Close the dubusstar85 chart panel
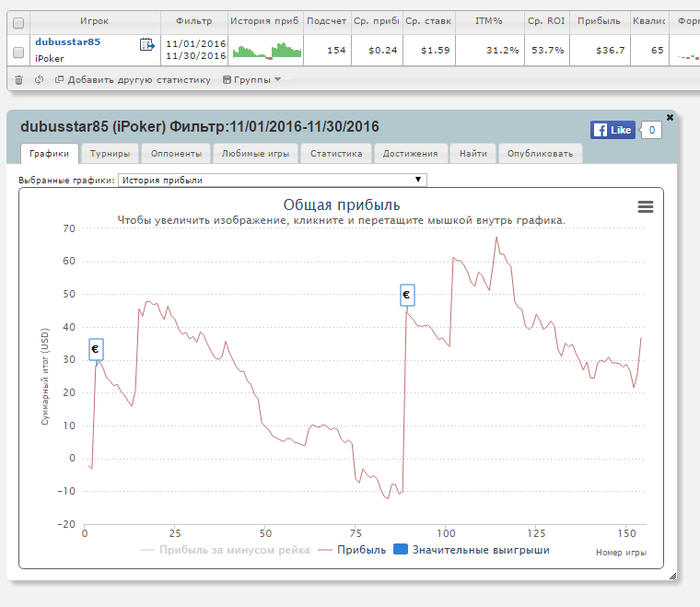 coord(670,117)
